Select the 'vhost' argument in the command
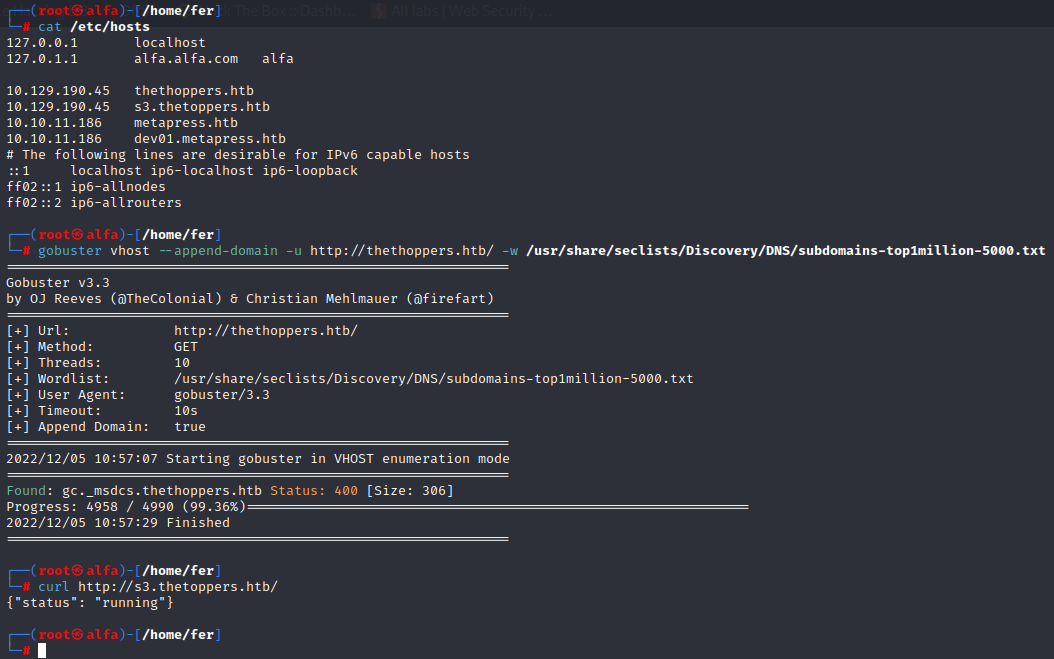Viewport: 1054px width, 659px height. click(x=130, y=251)
